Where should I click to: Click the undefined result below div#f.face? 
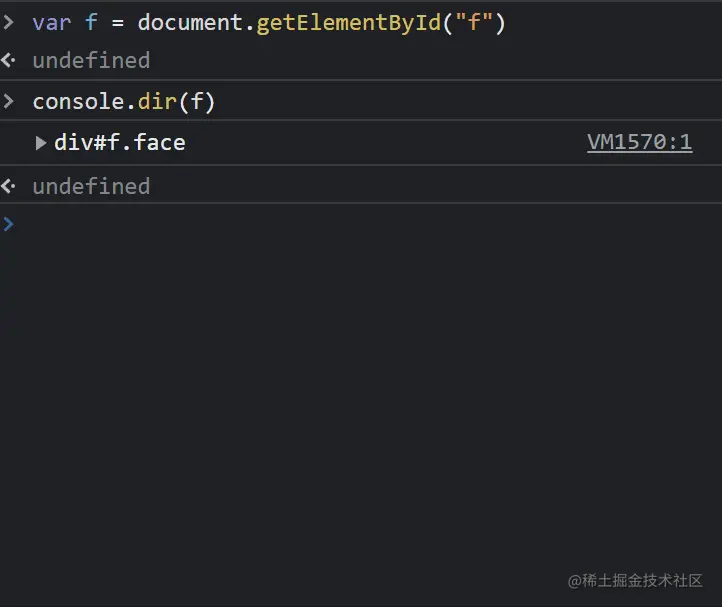(91, 186)
